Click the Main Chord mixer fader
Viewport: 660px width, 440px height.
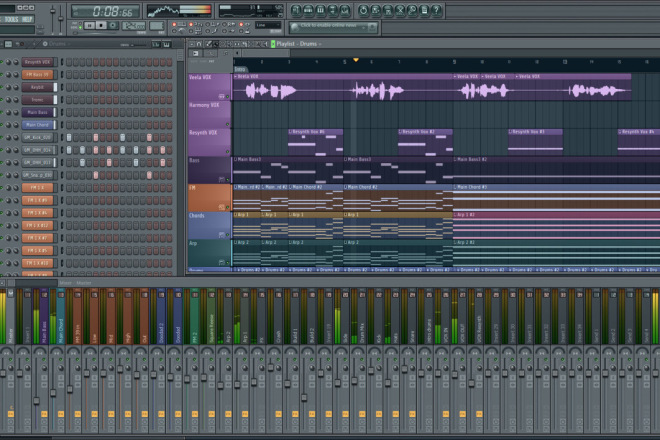click(x=53, y=393)
